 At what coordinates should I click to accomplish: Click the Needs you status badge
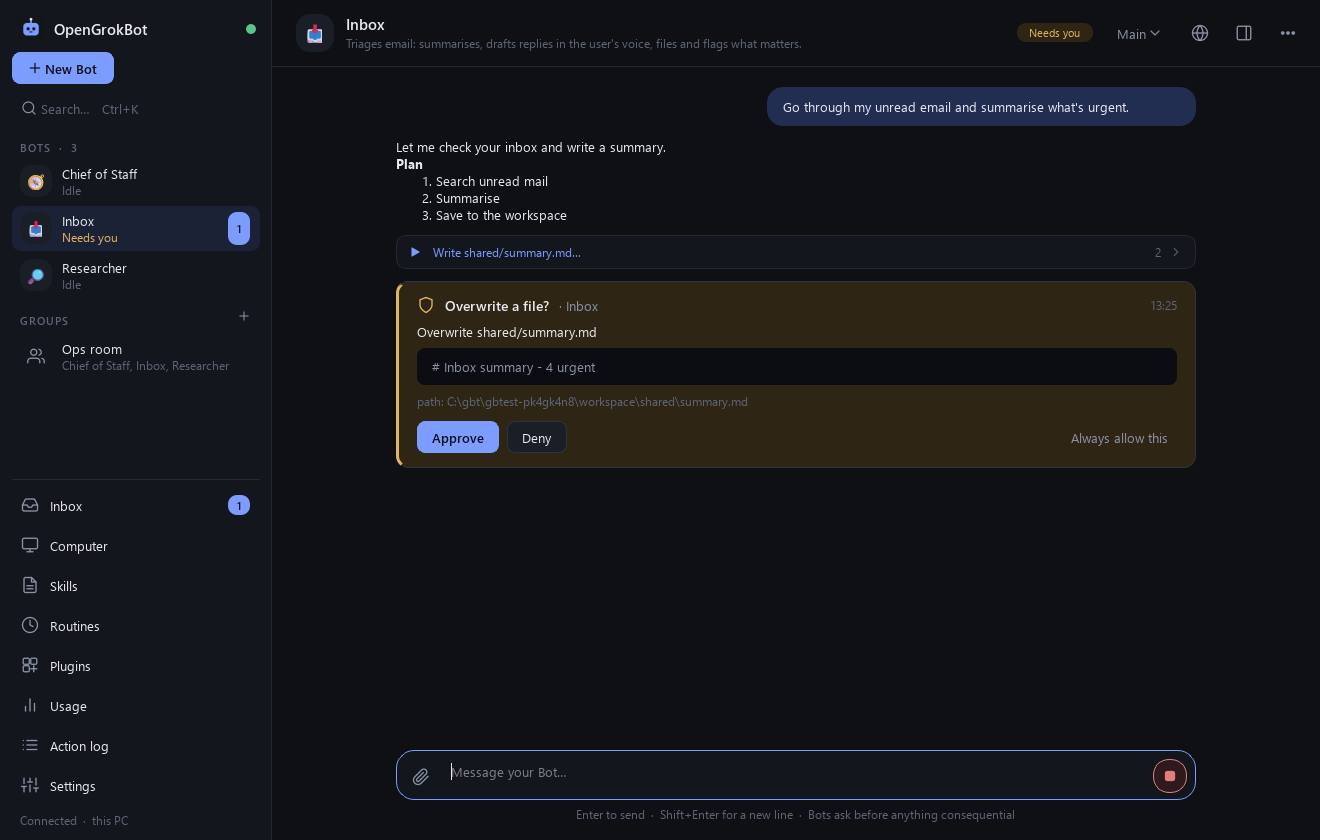click(x=1055, y=33)
